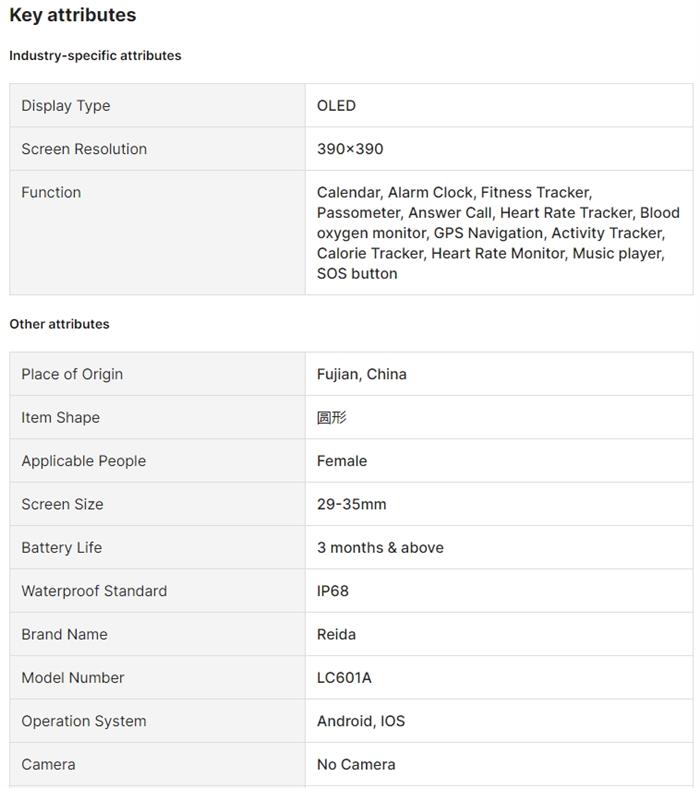Image resolution: width=700 pixels, height=788 pixels.
Task: Click the Android, IOS value
Action: pos(361,721)
